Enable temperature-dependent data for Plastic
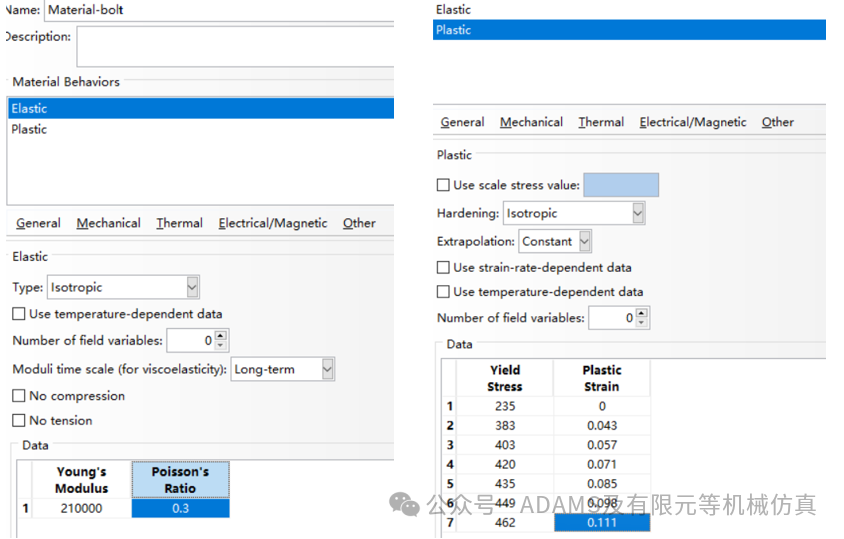The image size is (844, 539). 443,292
